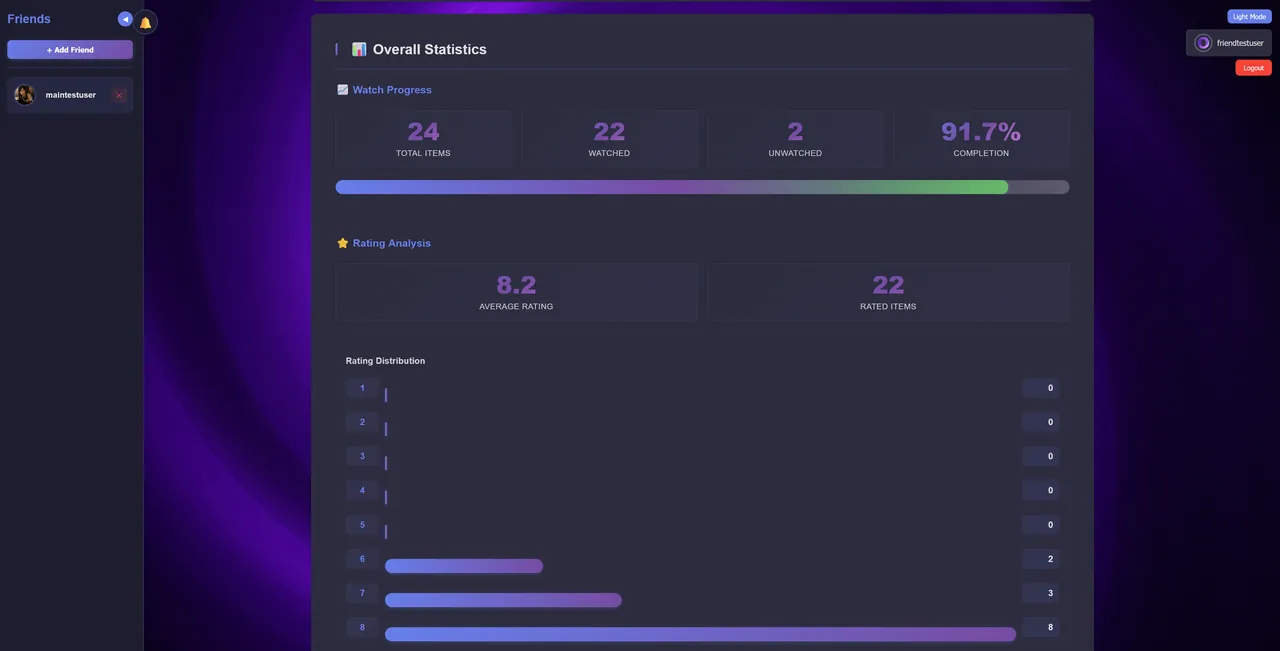The image size is (1280, 651).
Task: Click the bar chart icon beside Overall Statistics
Action: pyautogui.click(x=359, y=49)
